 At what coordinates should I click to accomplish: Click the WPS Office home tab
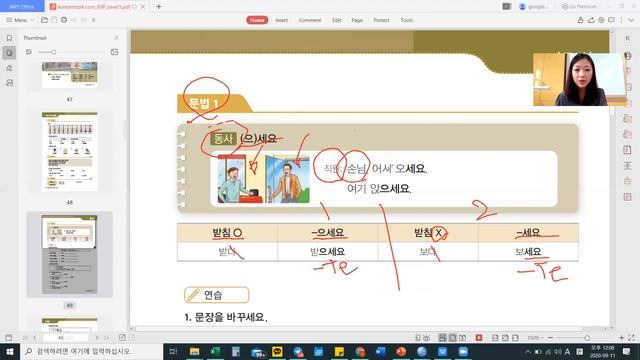[22, 7]
